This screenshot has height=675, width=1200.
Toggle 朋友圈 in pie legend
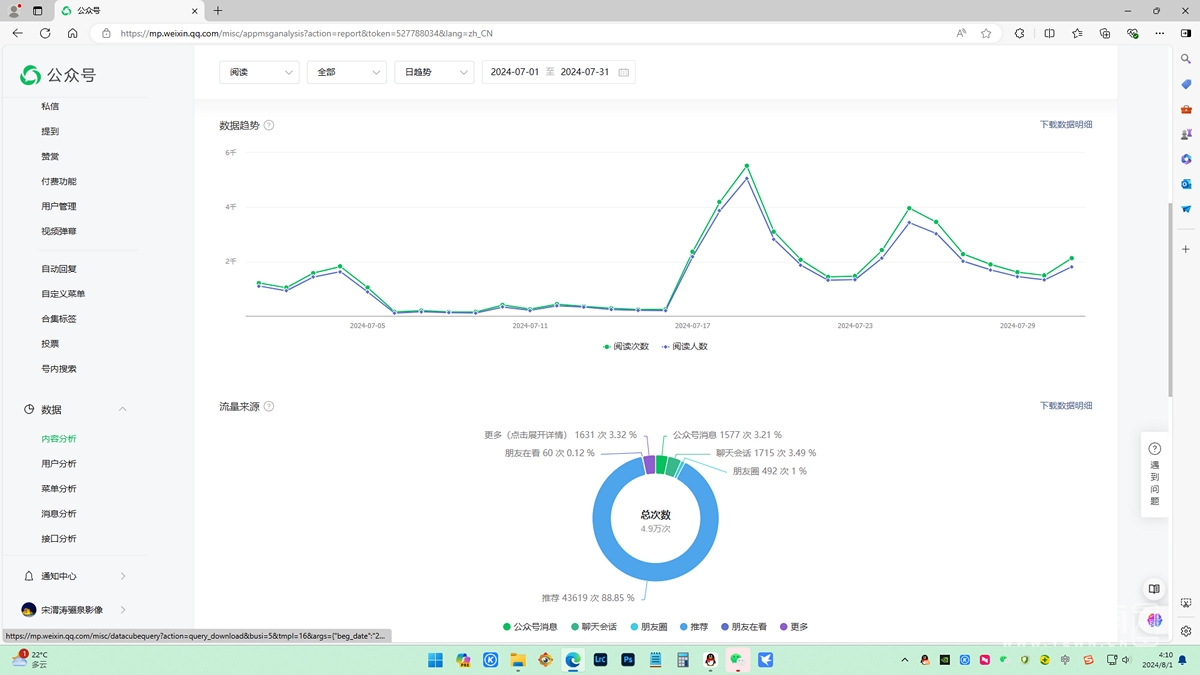tap(649, 627)
